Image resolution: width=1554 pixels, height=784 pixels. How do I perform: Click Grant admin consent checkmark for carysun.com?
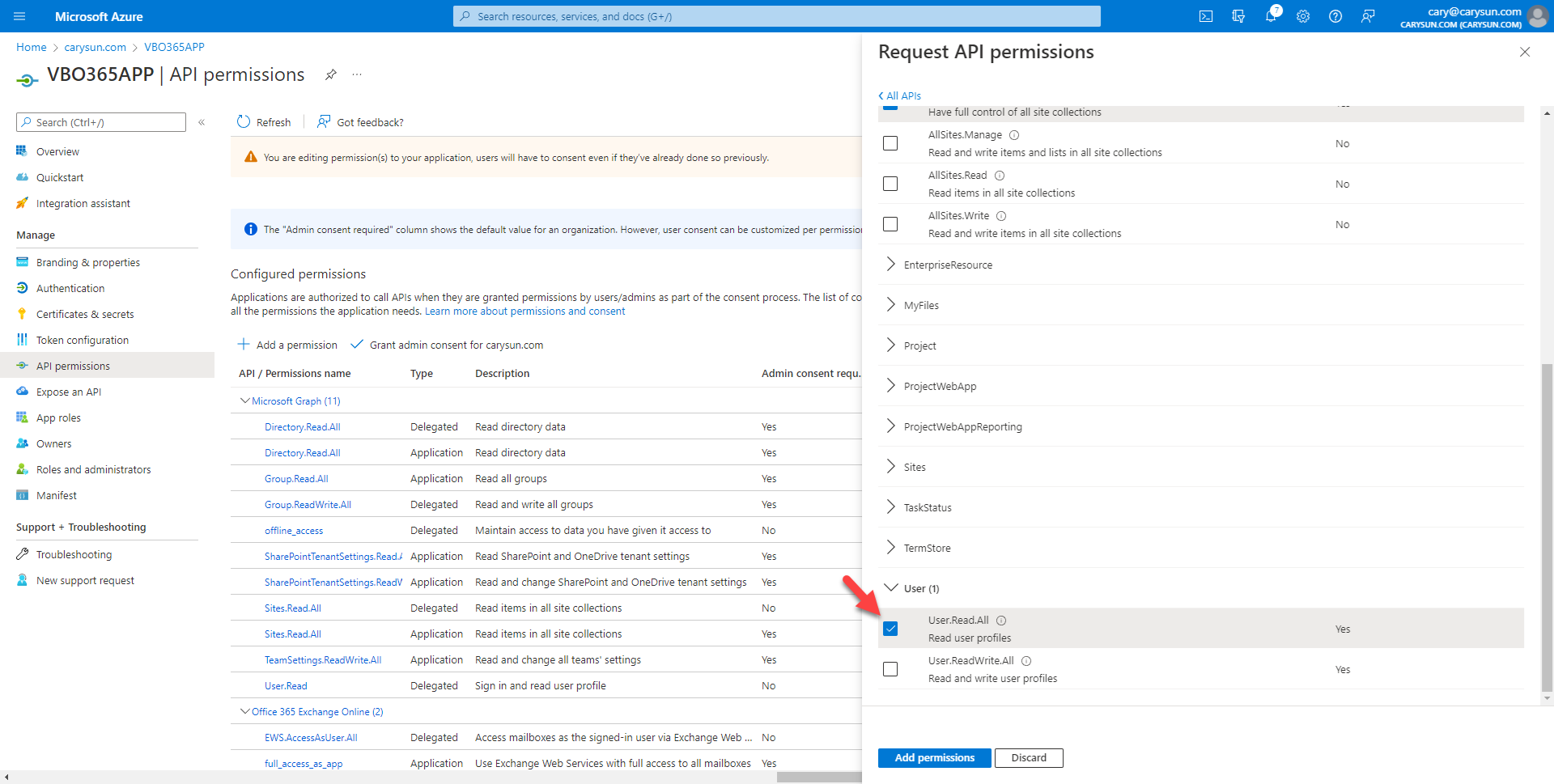tap(356, 345)
